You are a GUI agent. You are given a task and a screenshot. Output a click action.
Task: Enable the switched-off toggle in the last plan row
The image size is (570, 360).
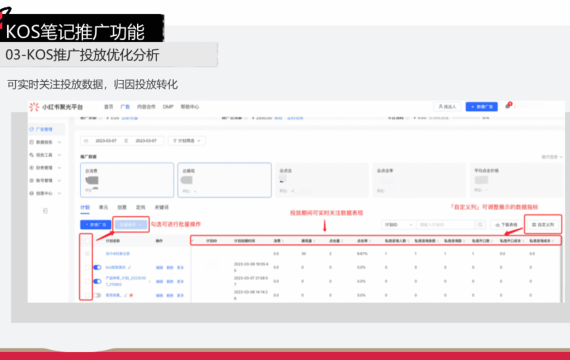[x=97, y=295]
